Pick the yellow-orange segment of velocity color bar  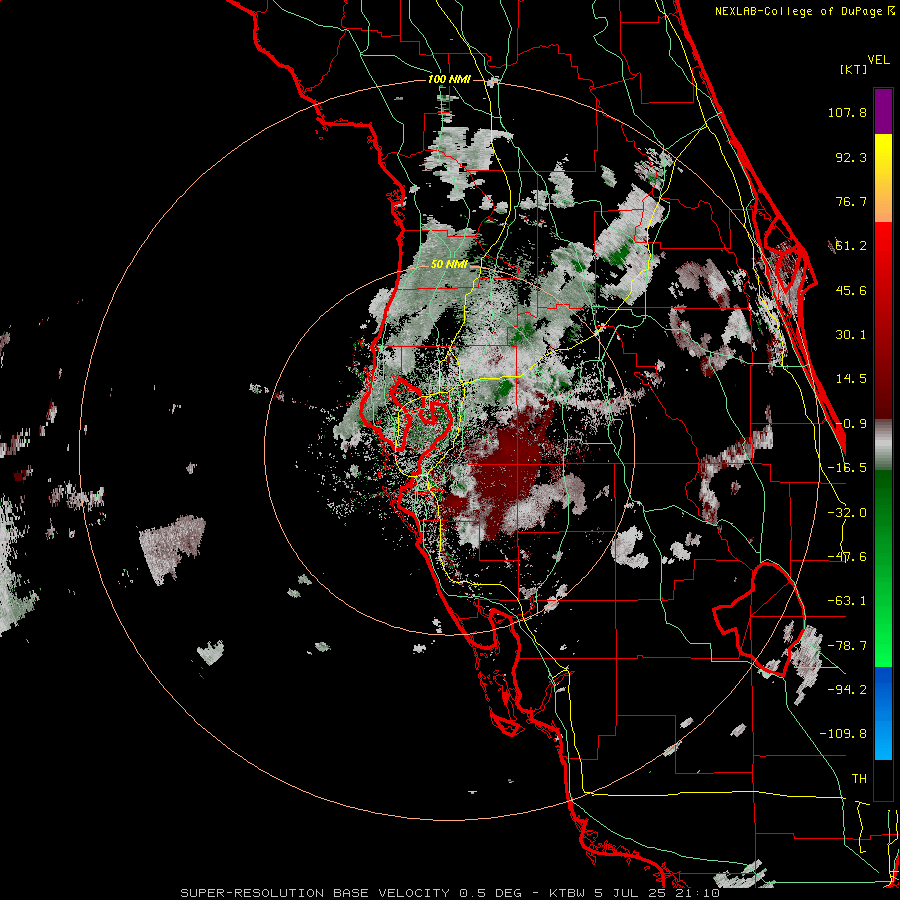[883, 178]
